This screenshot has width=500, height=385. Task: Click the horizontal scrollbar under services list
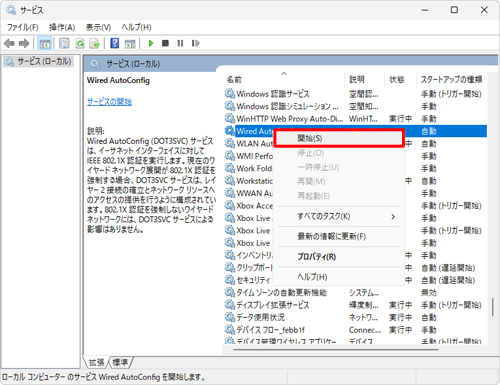tap(335, 350)
